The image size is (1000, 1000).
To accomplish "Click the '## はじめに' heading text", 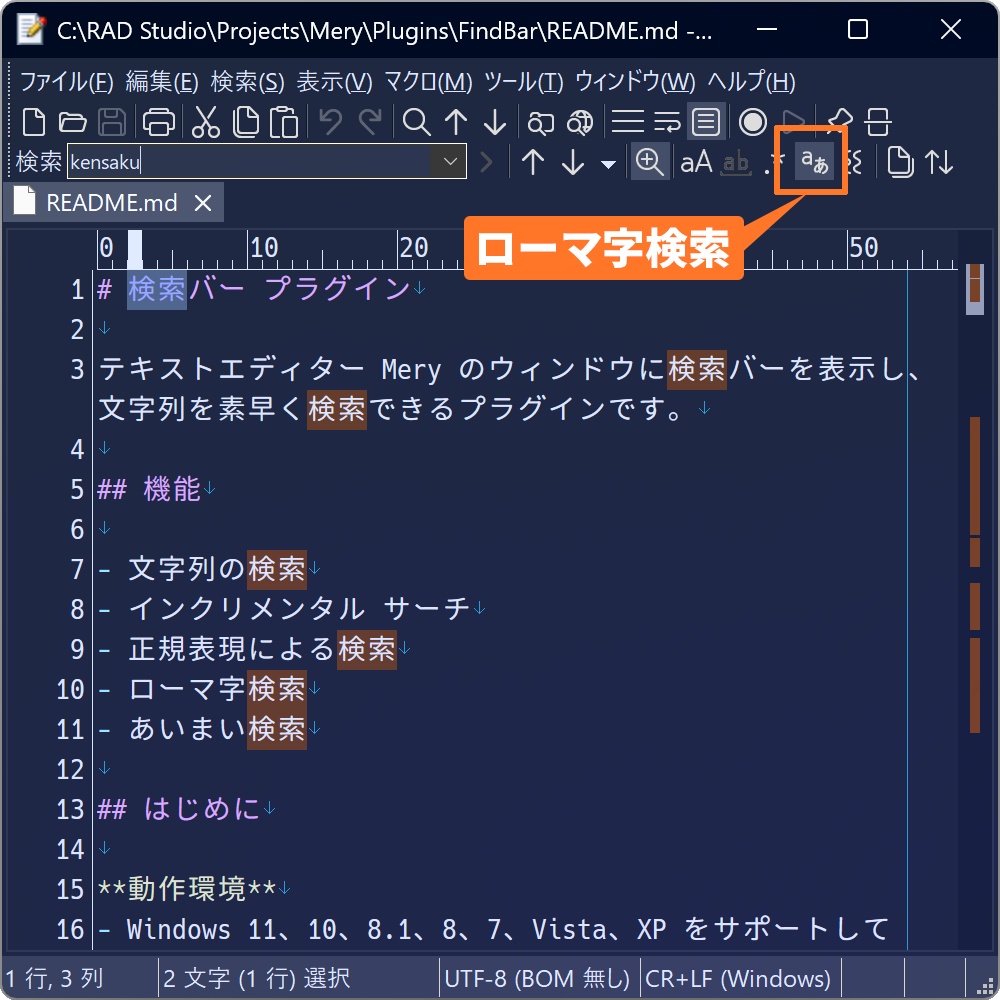I will (x=179, y=809).
